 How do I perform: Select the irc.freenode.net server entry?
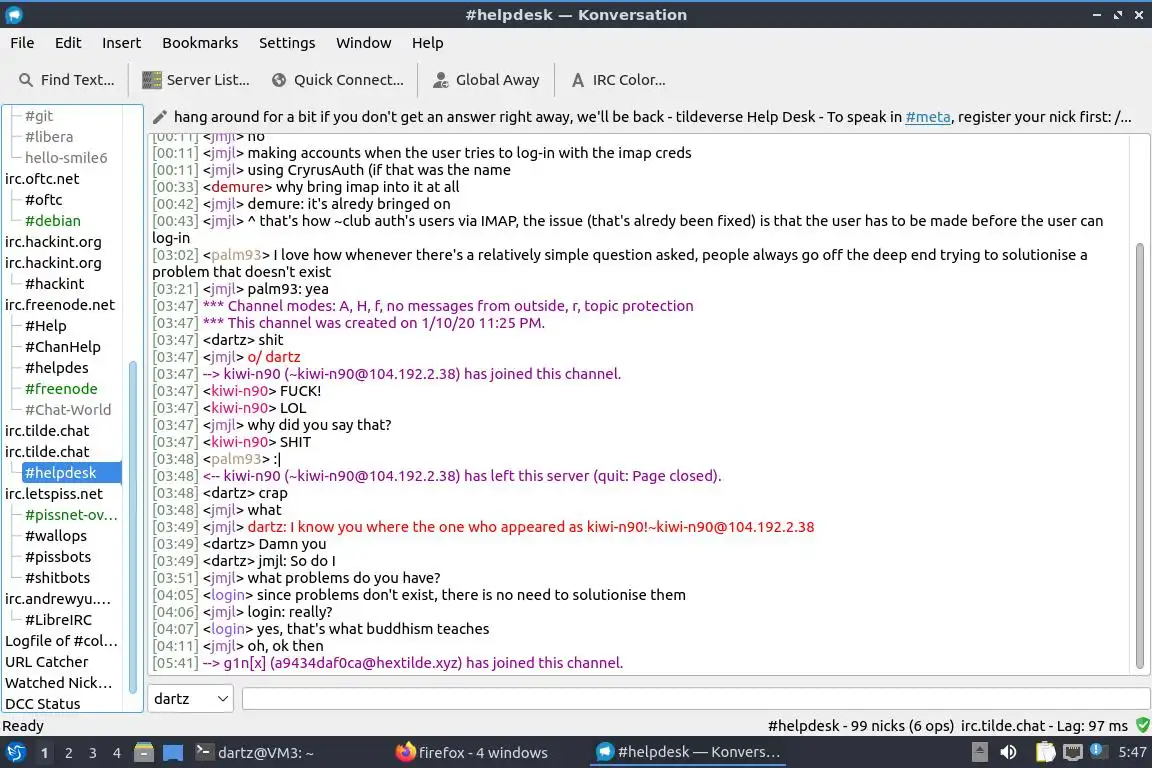60,304
